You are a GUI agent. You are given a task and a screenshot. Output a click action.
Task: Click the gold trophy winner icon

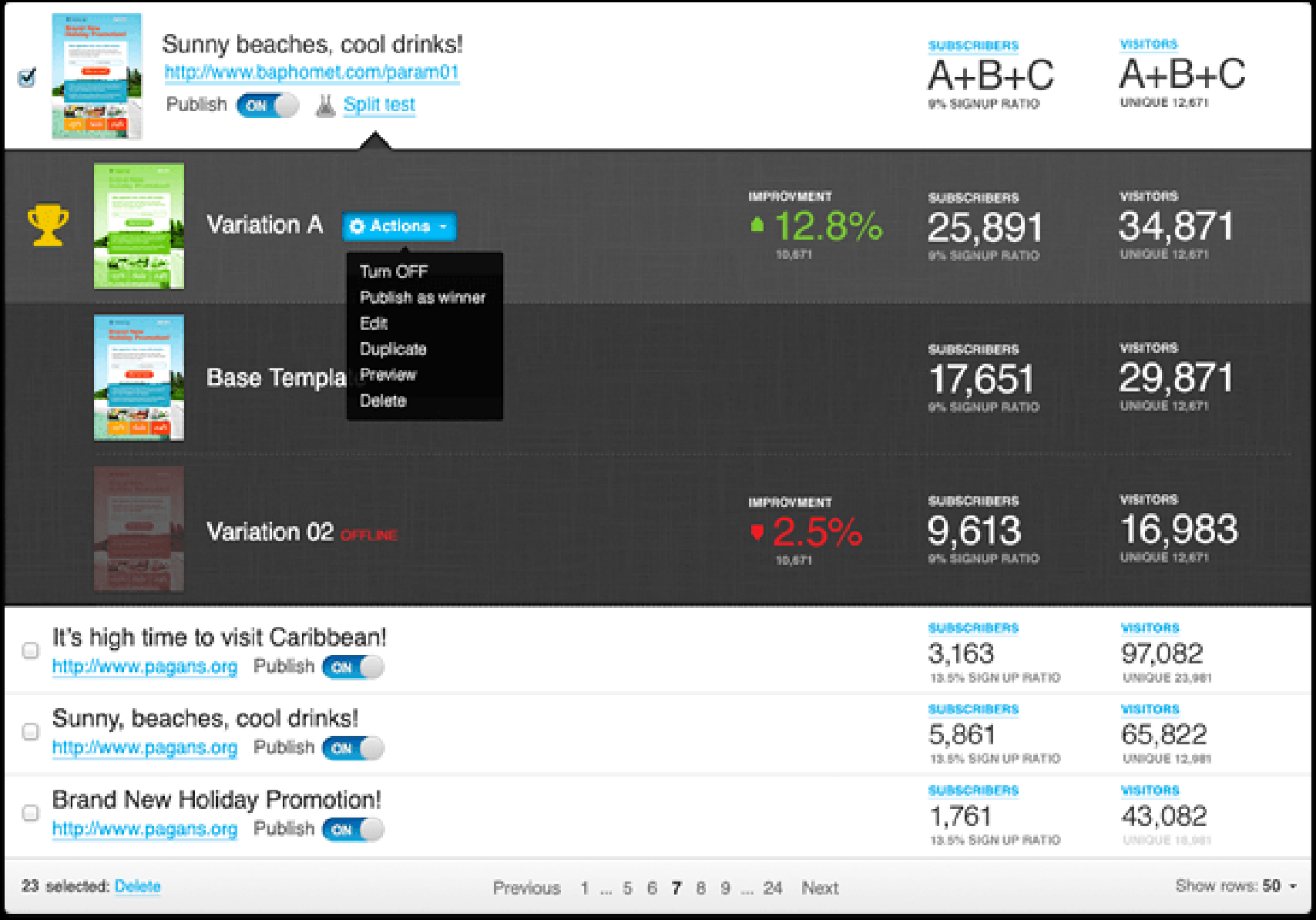[x=48, y=225]
